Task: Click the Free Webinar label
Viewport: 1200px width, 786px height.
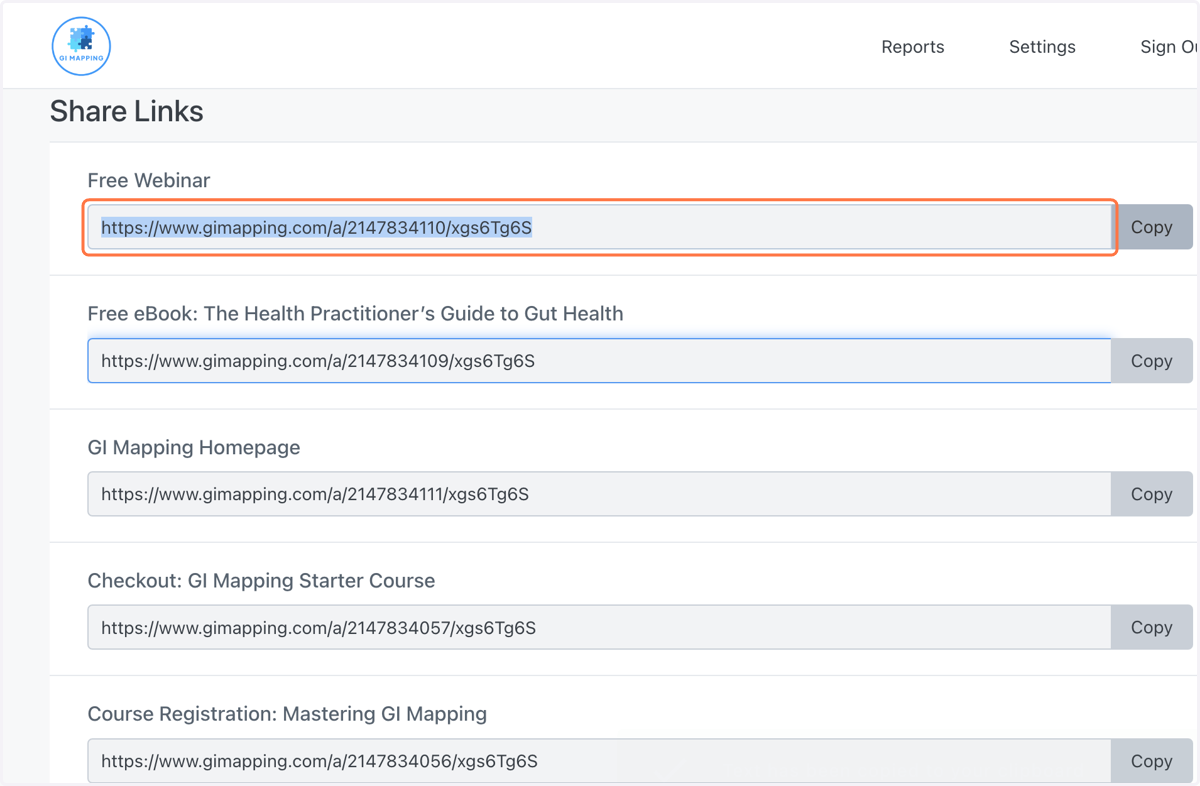Action: (x=149, y=180)
